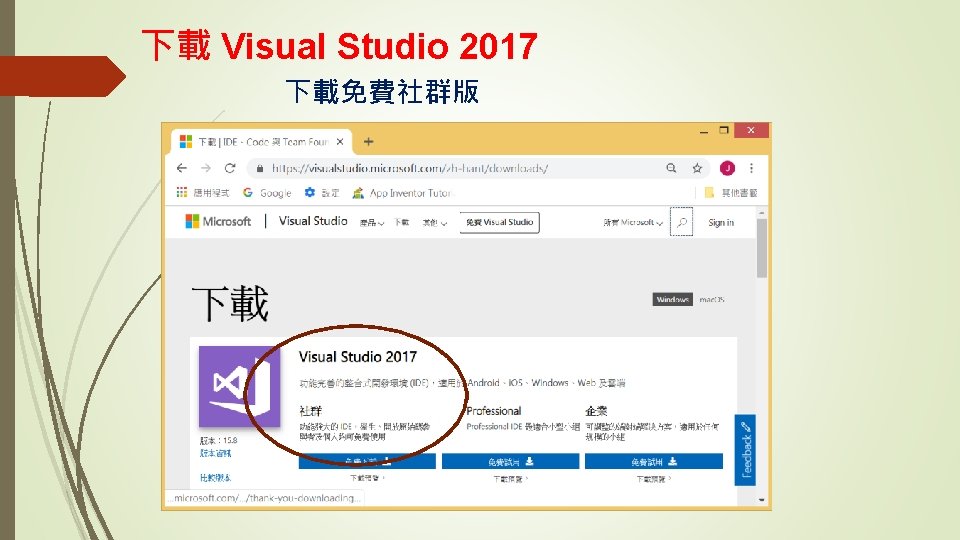The image size is (960, 540).
Task: Bookmark this page with star icon
Action: click(697, 168)
